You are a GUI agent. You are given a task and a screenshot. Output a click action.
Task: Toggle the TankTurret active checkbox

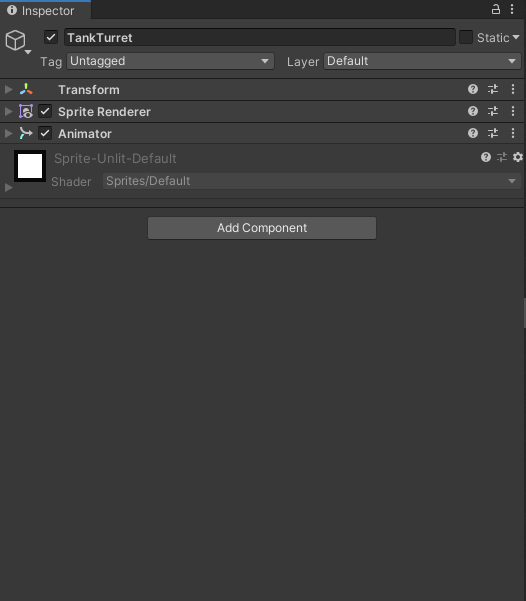[x=51, y=37]
